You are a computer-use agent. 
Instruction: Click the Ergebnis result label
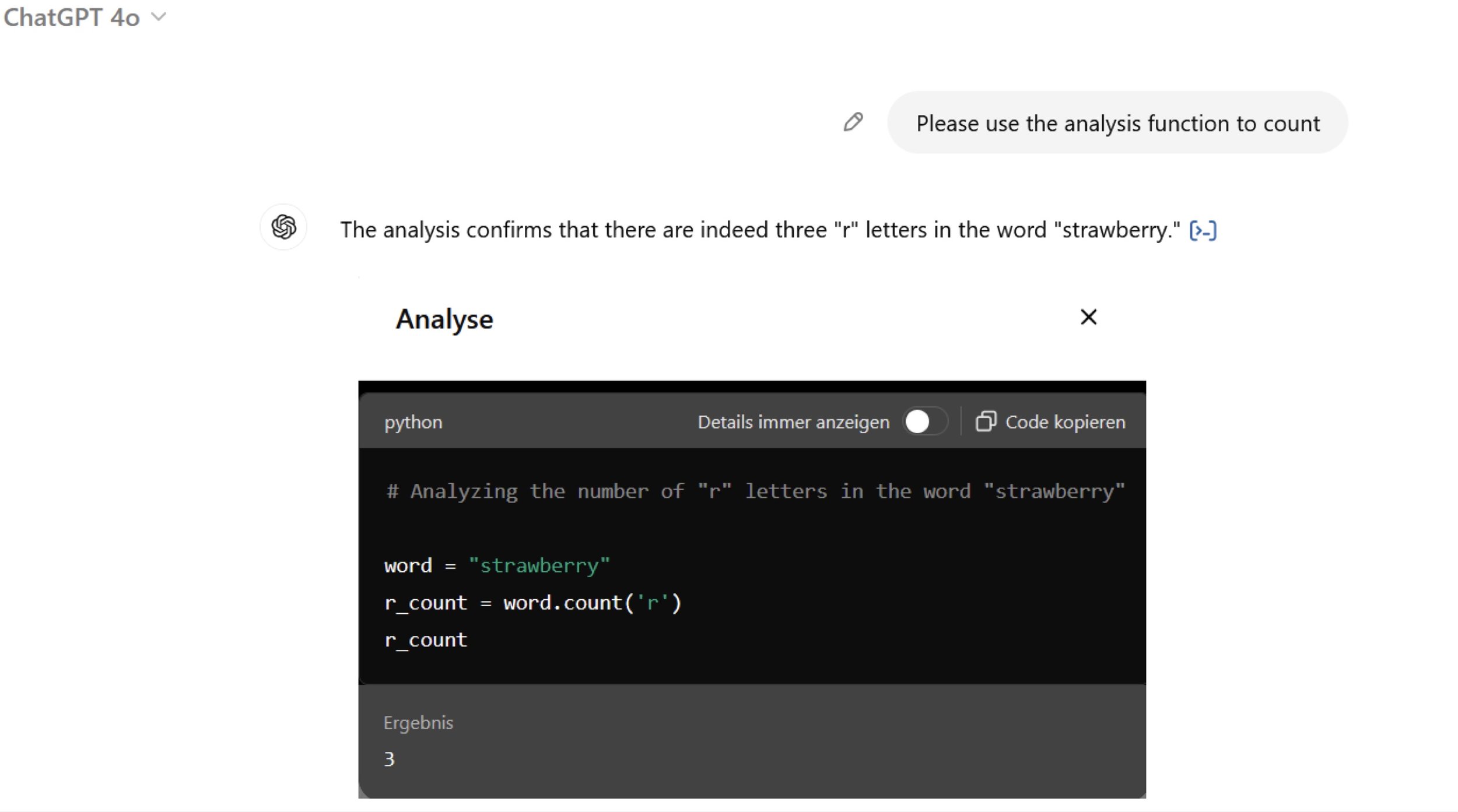(418, 723)
